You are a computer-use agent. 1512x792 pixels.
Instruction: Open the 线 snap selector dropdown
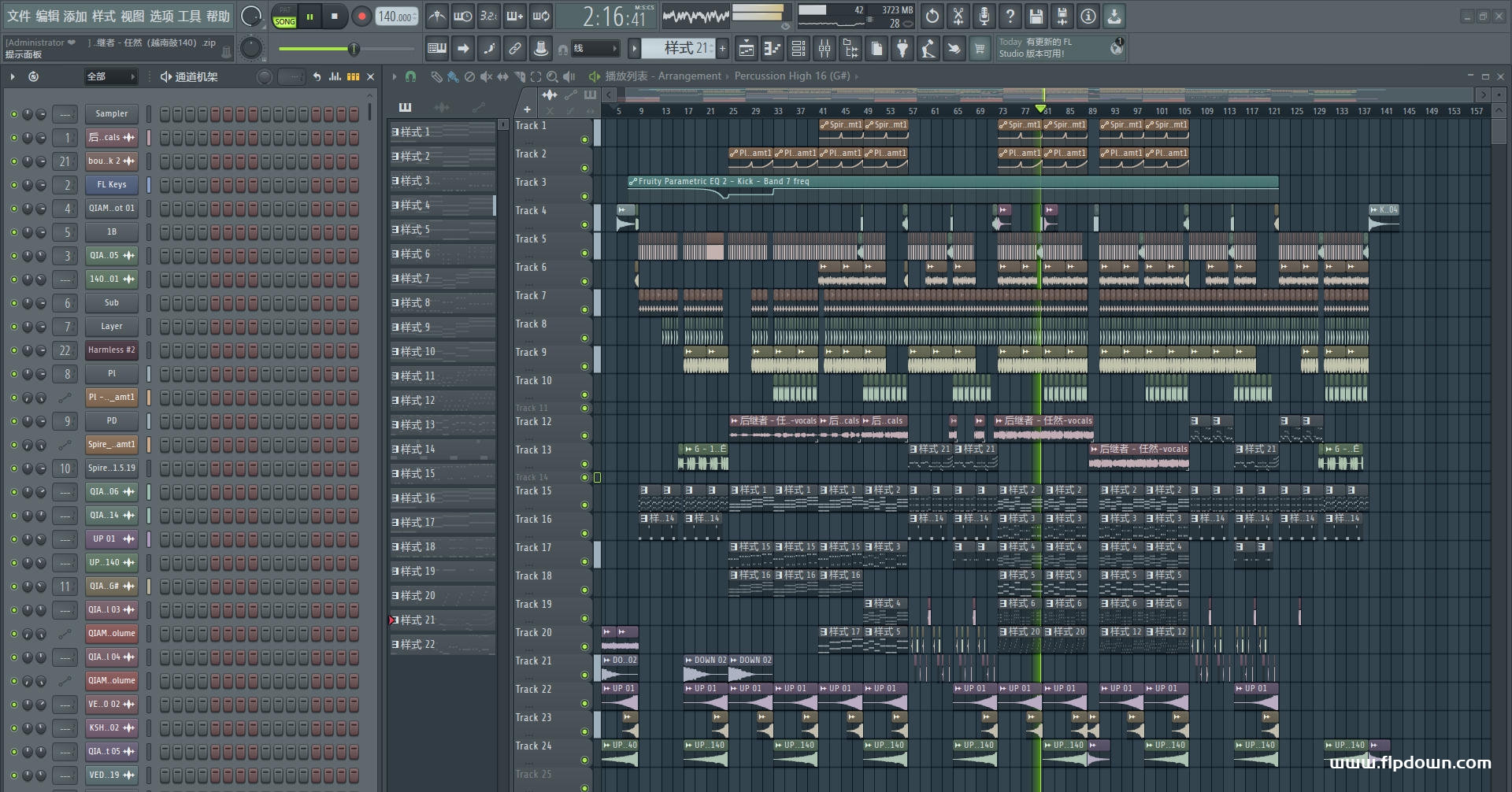point(595,49)
